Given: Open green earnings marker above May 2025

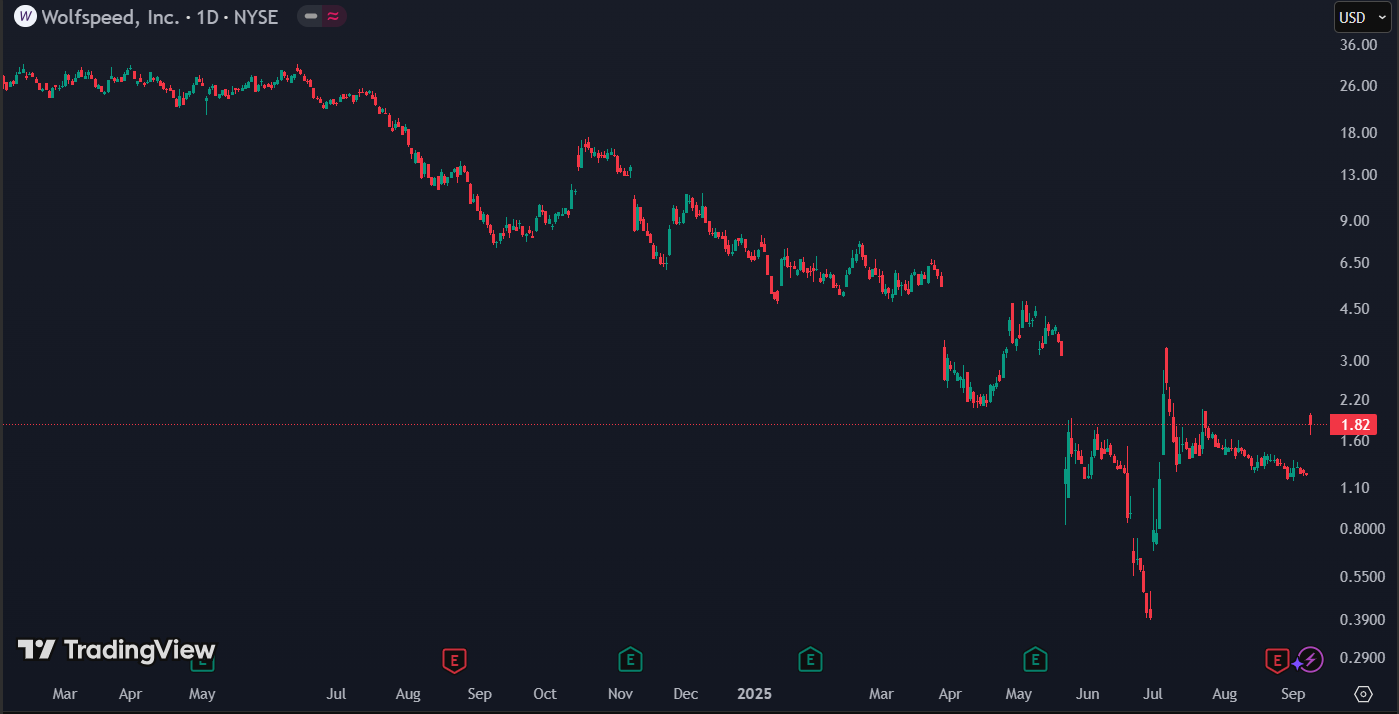Looking at the screenshot, I should tap(1035, 660).
